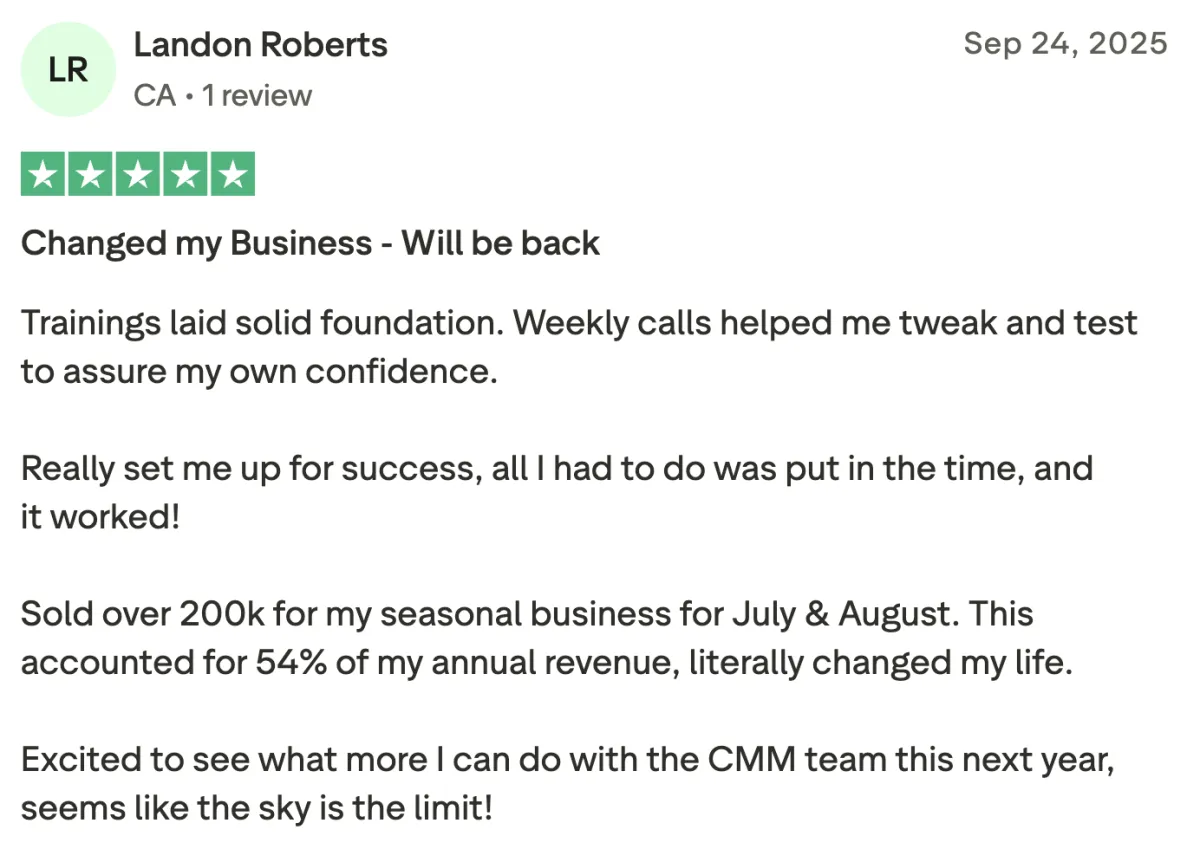Click the "to assure my own confidence" line
Image resolution: width=1200 pixels, height=849 pixels.
tap(259, 372)
